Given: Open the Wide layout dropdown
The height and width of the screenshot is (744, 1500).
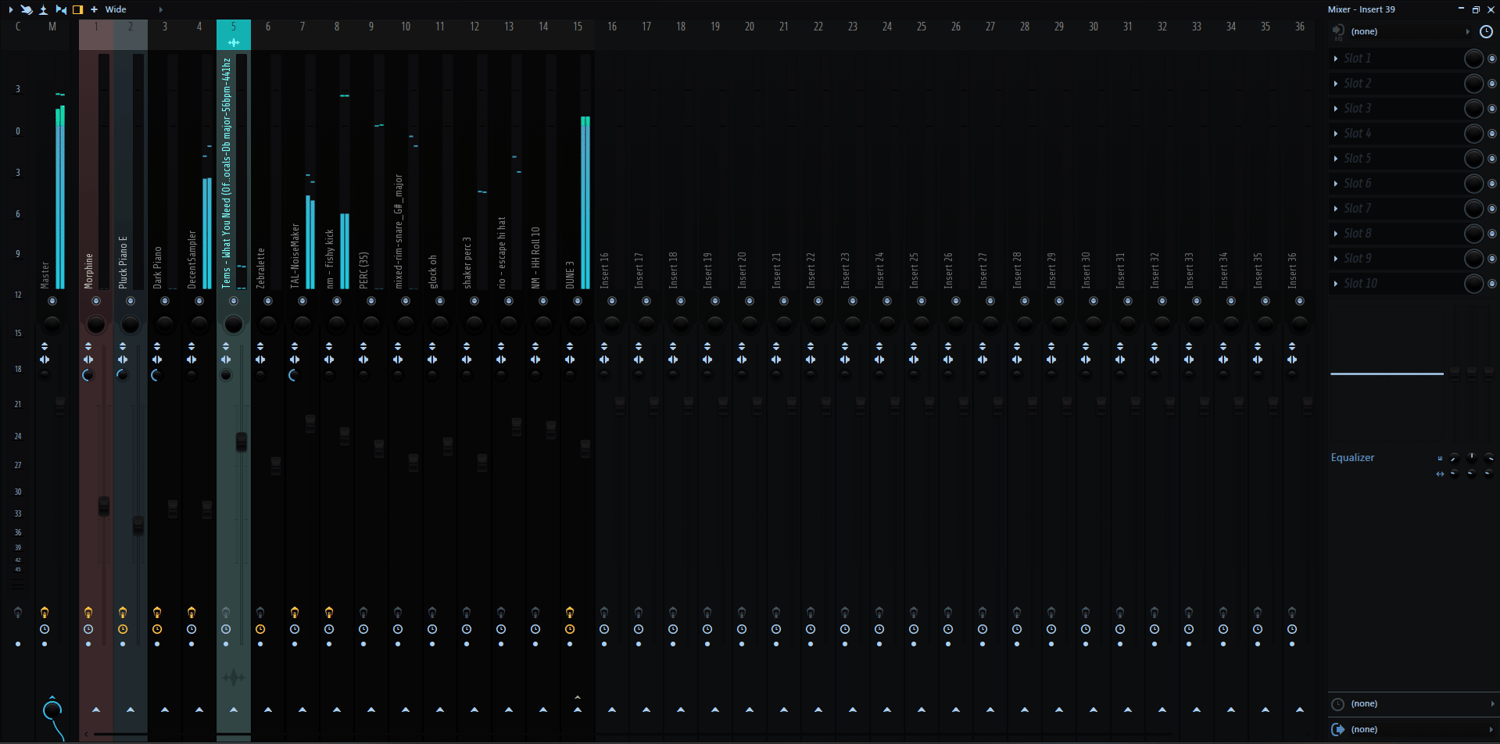Looking at the screenshot, I should pos(116,9).
